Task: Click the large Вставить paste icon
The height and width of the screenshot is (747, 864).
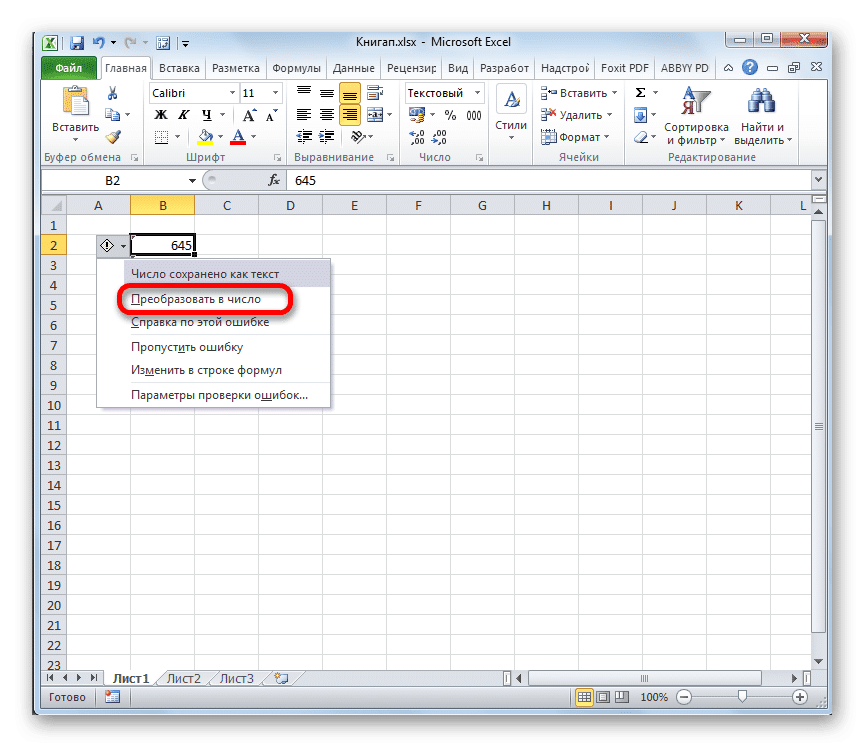Action: coord(75,102)
